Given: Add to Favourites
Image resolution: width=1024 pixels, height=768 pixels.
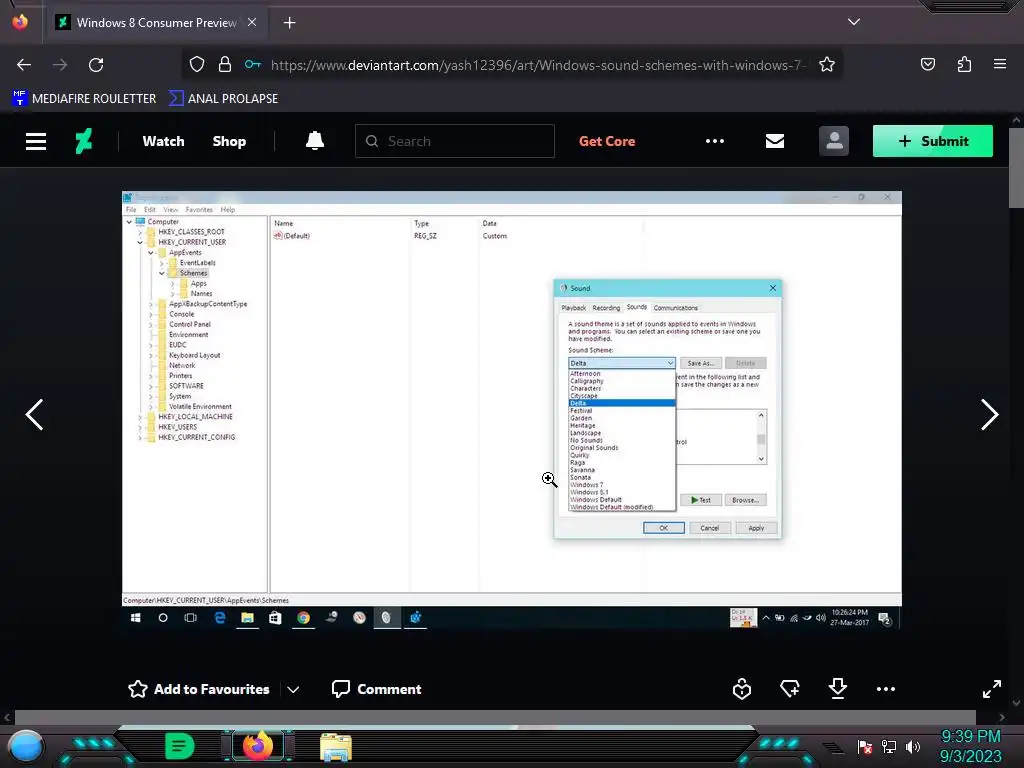Looking at the screenshot, I should (x=199, y=689).
